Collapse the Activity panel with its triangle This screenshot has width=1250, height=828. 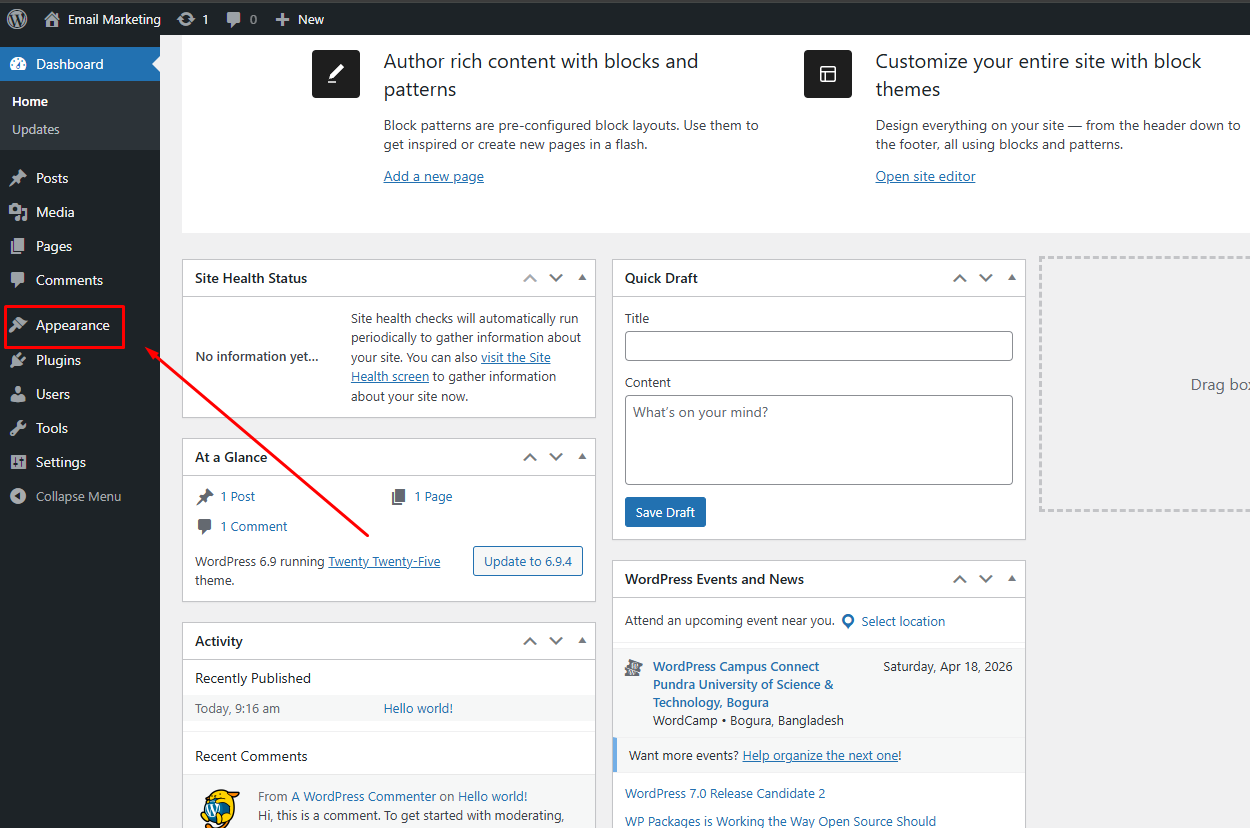[582, 640]
